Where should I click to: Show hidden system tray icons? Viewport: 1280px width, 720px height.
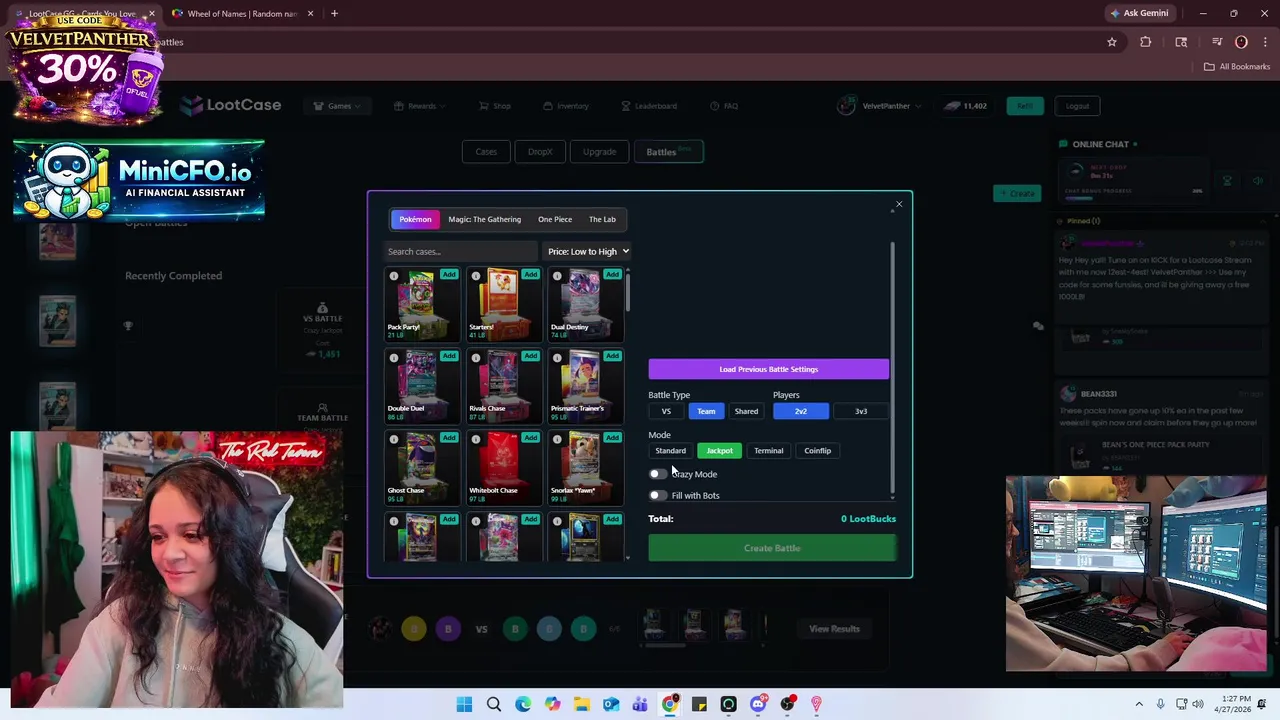1139,704
